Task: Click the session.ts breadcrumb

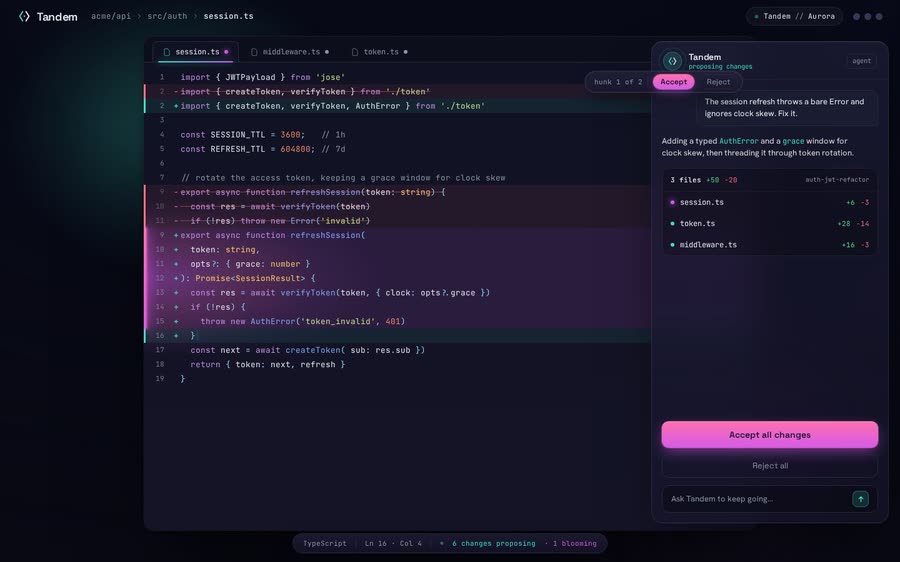Action: point(228,16)
